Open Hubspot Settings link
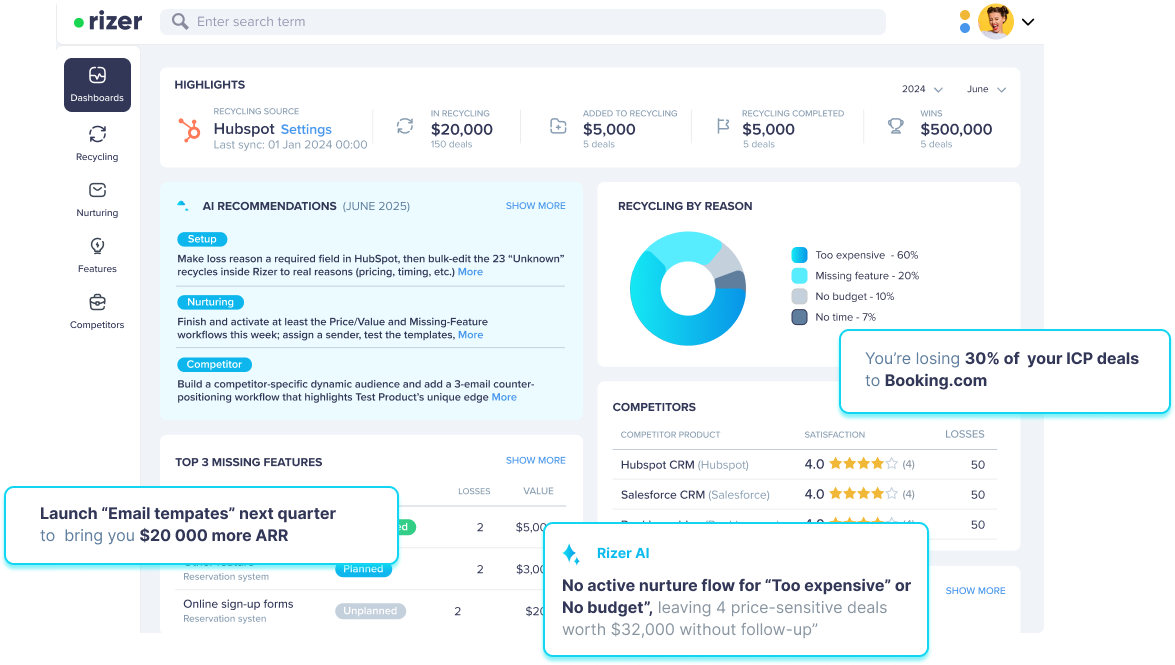 coord(306,129)
